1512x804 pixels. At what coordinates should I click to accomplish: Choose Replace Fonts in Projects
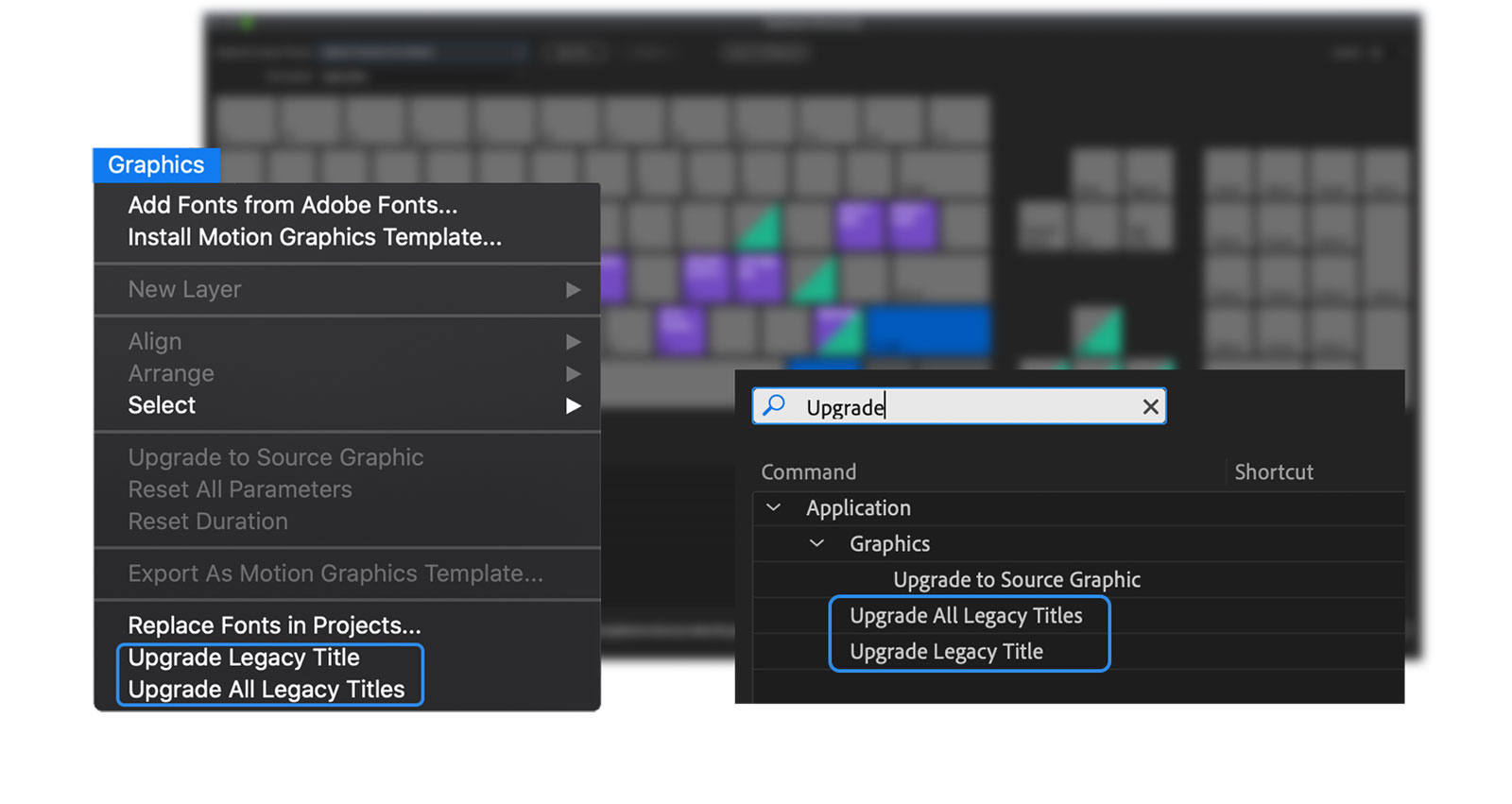click(274, 625)
